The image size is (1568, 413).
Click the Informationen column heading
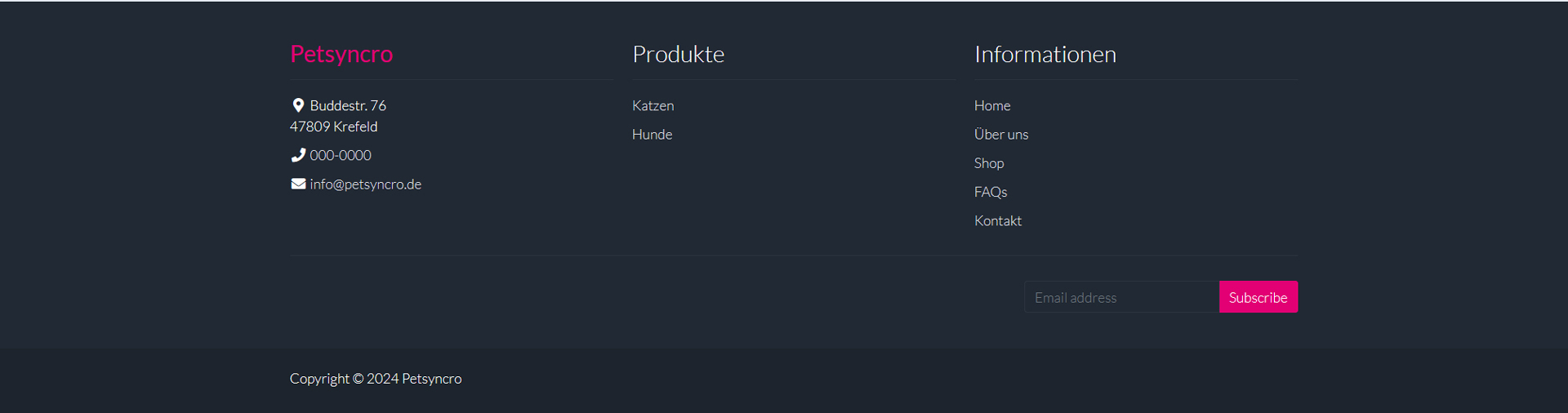(1045, 54)
